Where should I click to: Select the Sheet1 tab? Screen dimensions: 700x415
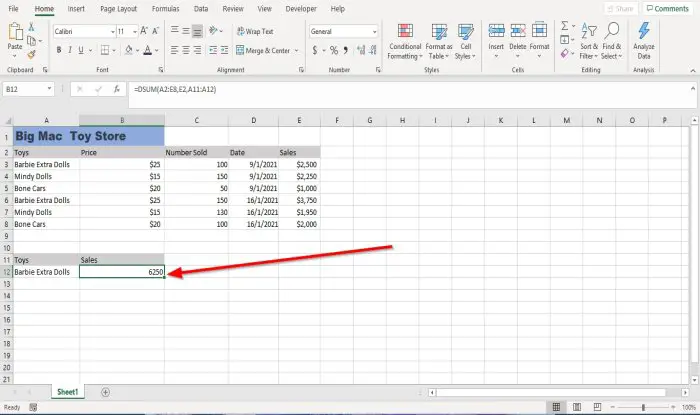tap(67, 392)
